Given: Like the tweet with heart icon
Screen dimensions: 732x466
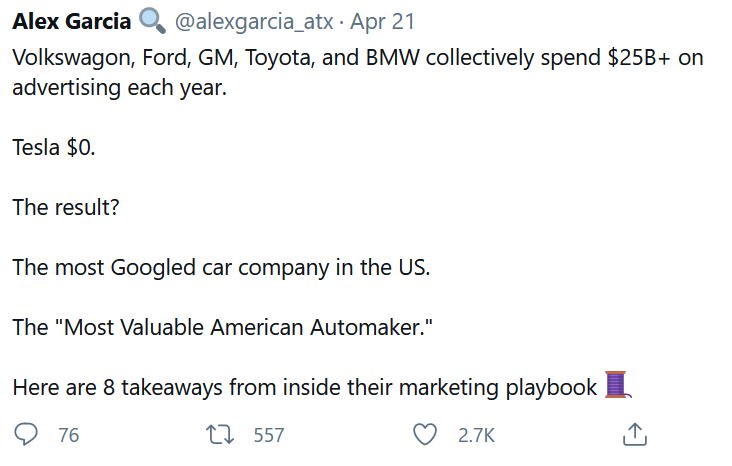Looking at the screenshot, I should coord(426,435).
